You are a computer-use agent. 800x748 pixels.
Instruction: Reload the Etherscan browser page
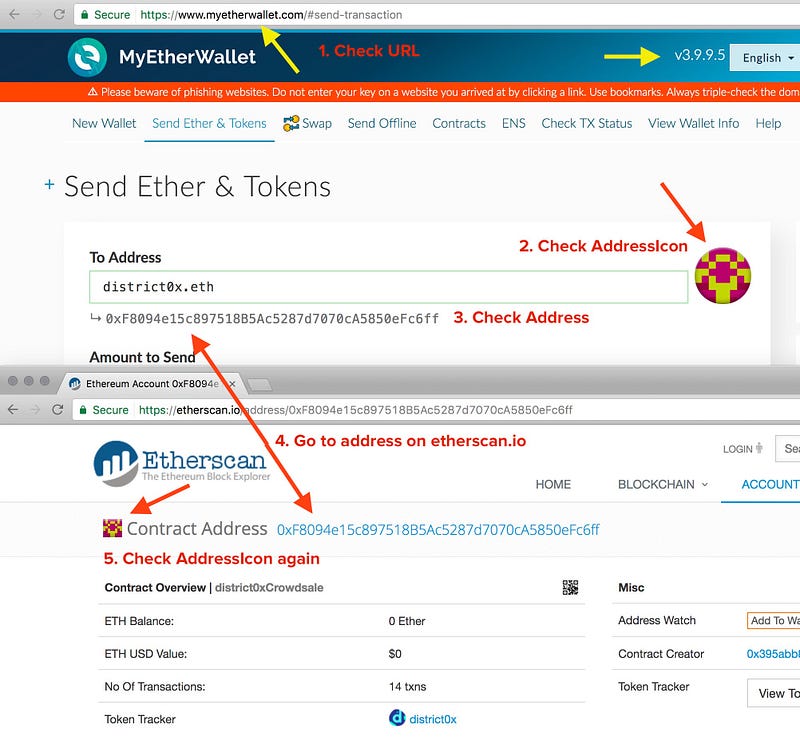pyautogui.click(x=58, y=410)
